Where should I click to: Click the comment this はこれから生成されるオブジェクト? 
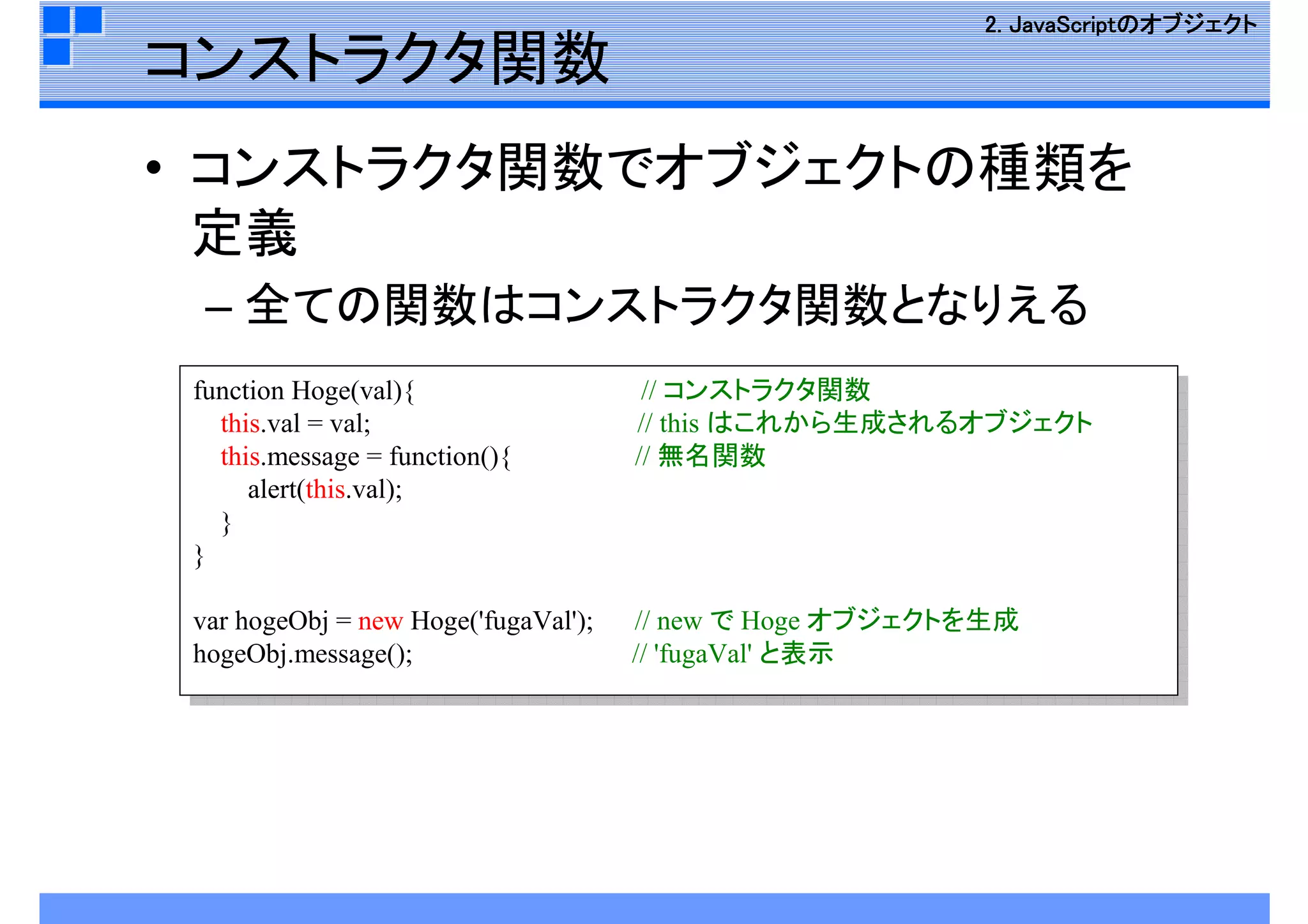(876, 423)
